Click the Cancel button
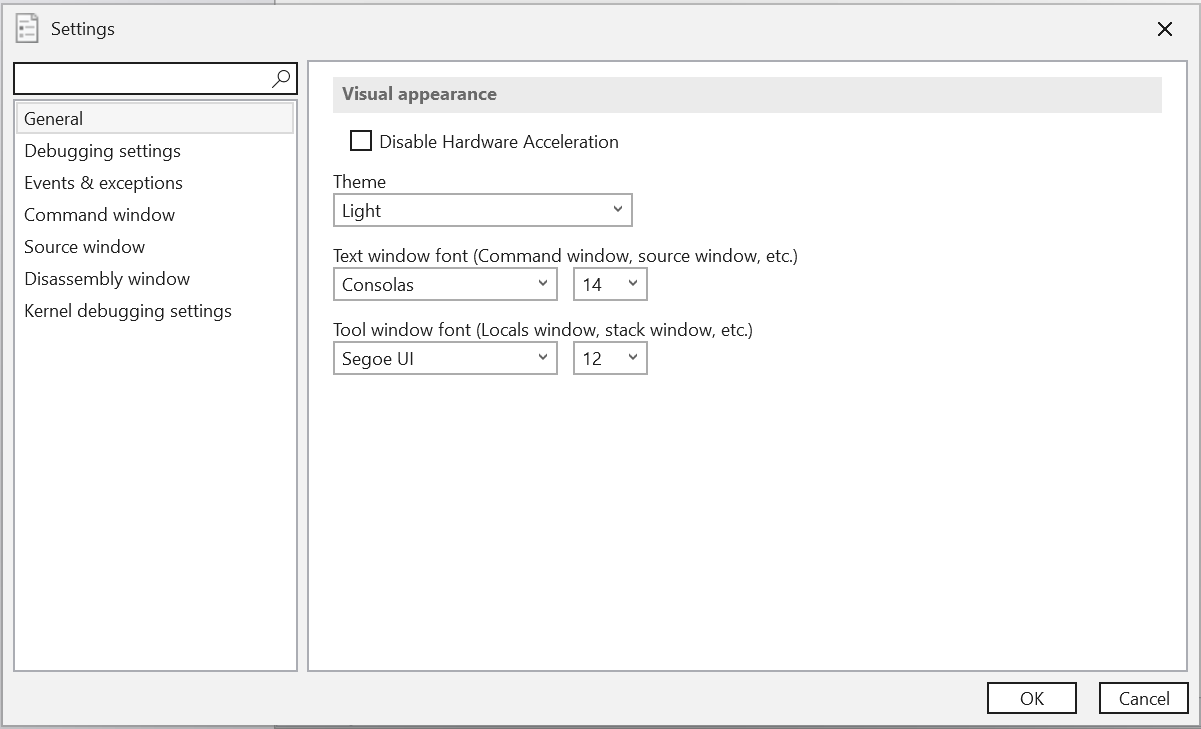1201x729 pixels. [x=1143, y=698]
